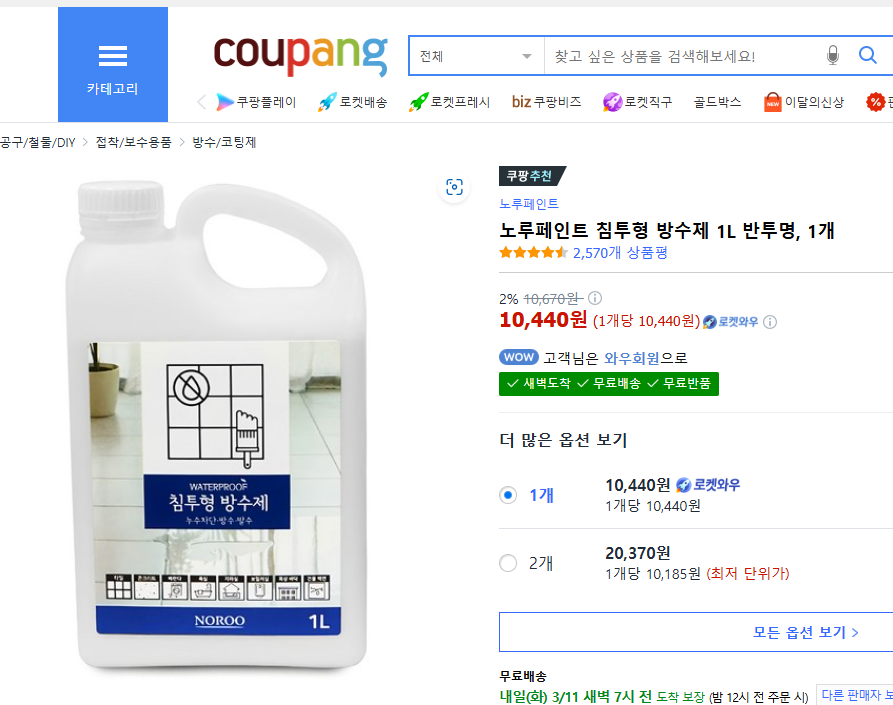Viewport: 893px width, 705px height.
Task: Click the microphone voice search icon
Action: (833, 56)
